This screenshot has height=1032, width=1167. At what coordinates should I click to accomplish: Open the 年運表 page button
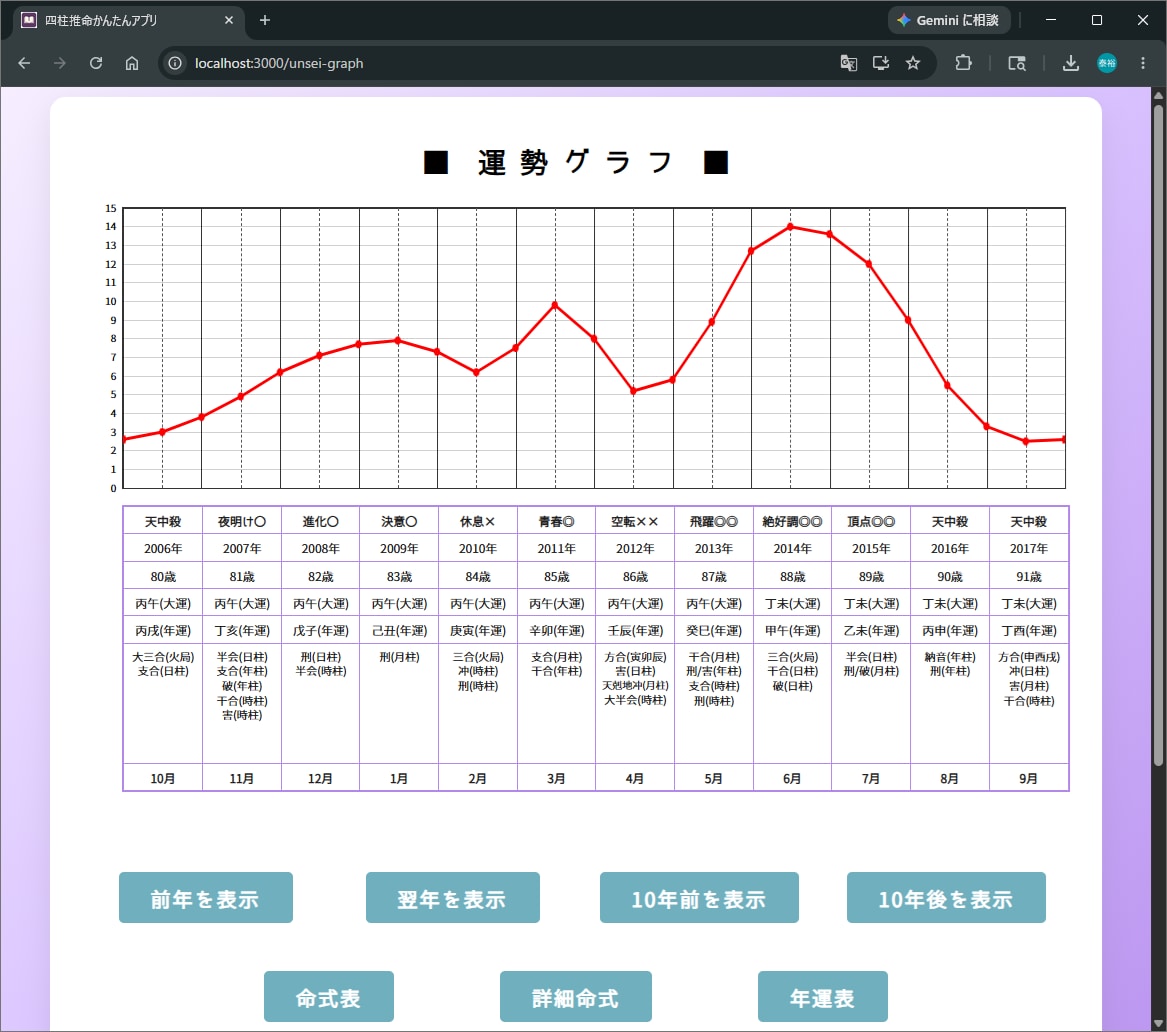coord(822,997)
